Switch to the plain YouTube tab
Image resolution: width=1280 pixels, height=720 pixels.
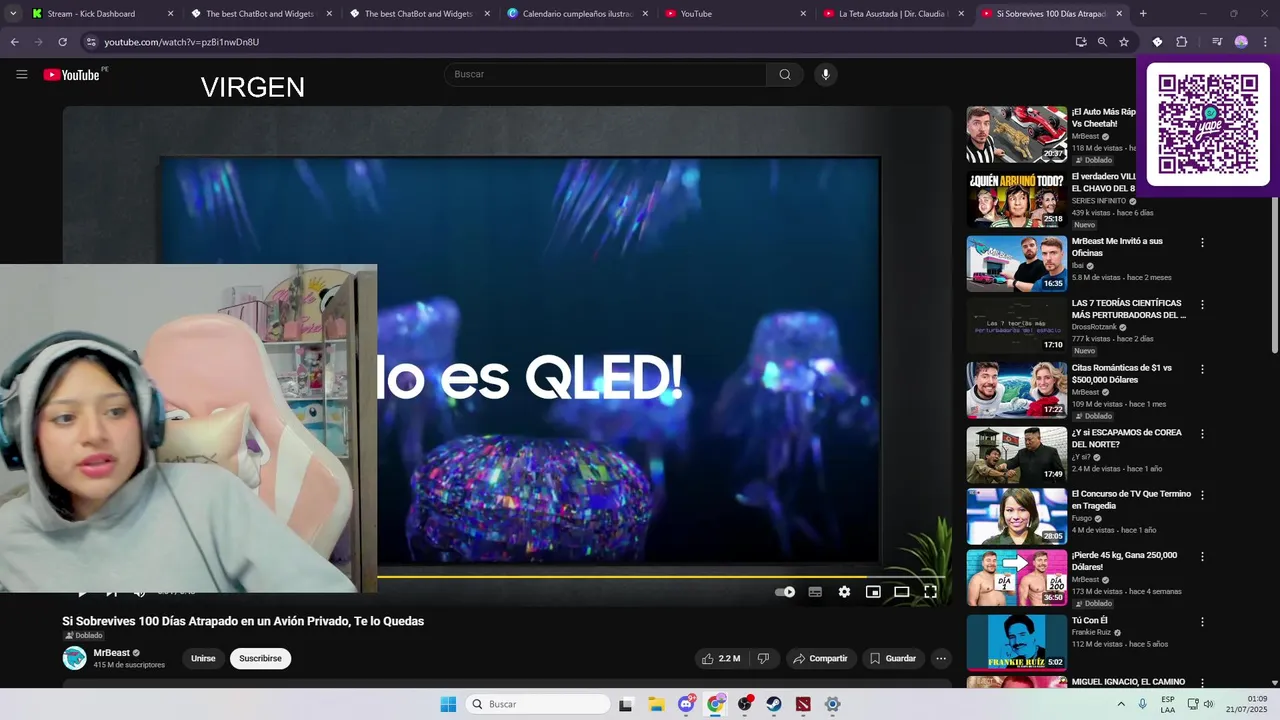click(735, 14)
